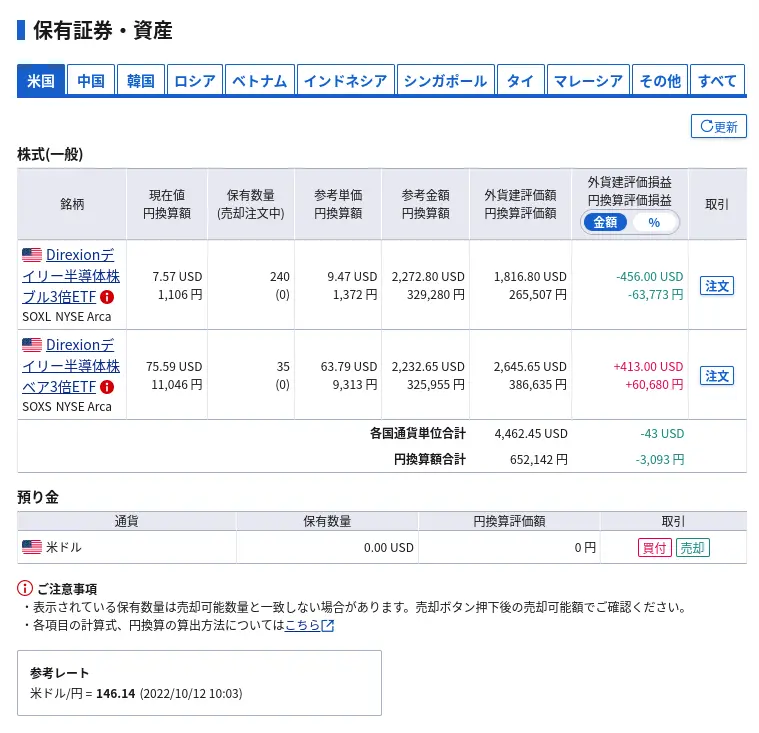
Task: Open the Direxion 半導体株ブル3倍ETF link
Action: click(x=71, y=275)
